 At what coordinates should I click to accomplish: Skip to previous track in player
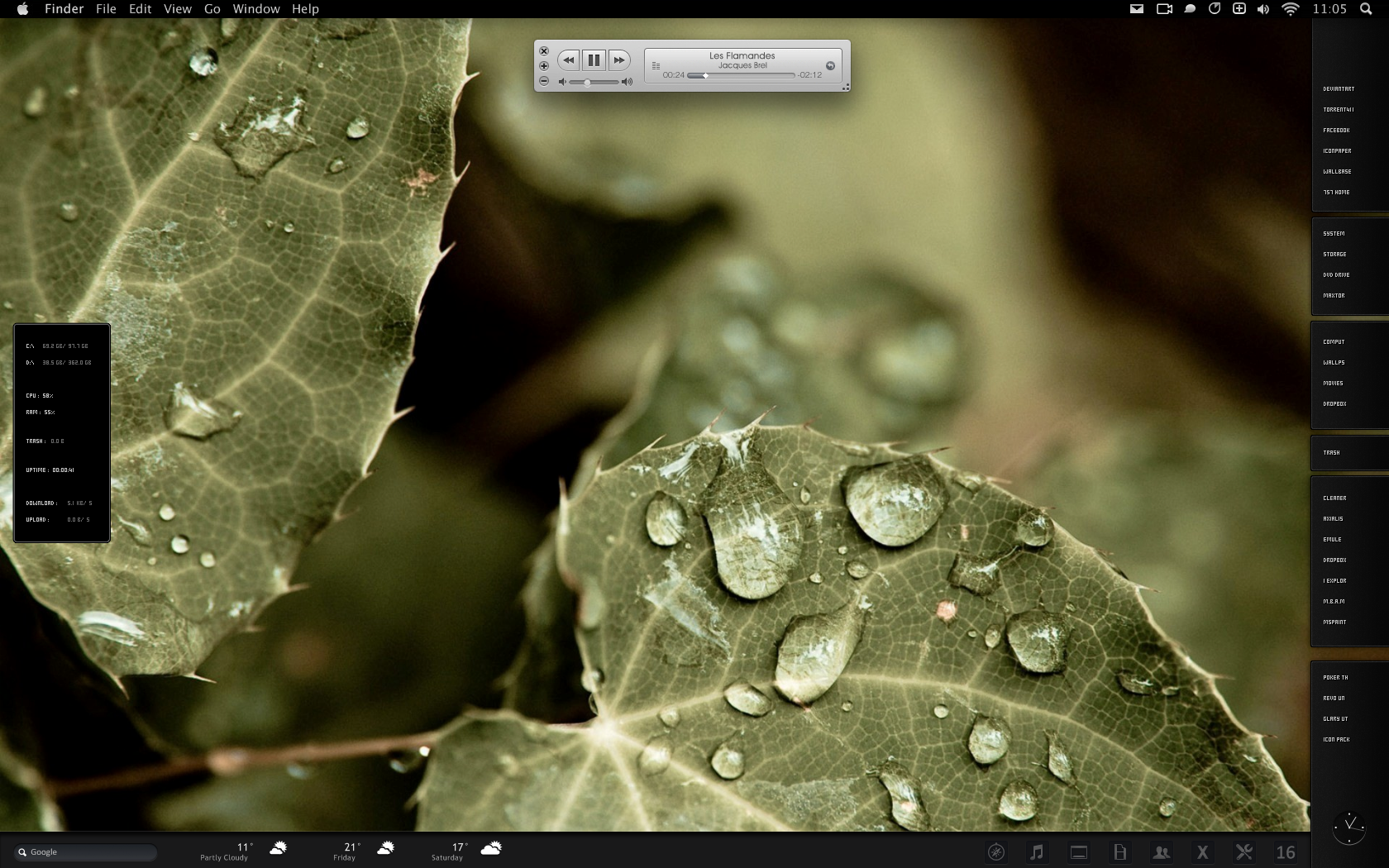click(569, 60)
